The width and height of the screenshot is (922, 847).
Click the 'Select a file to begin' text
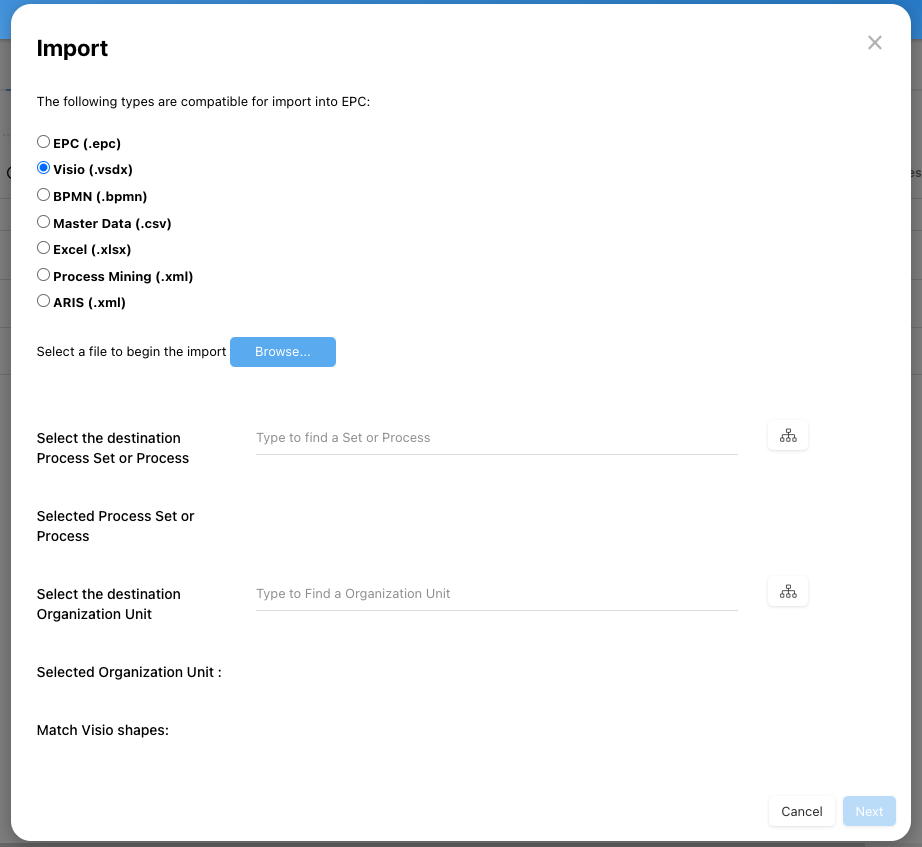pyautogui.click(x=131, y=352)
